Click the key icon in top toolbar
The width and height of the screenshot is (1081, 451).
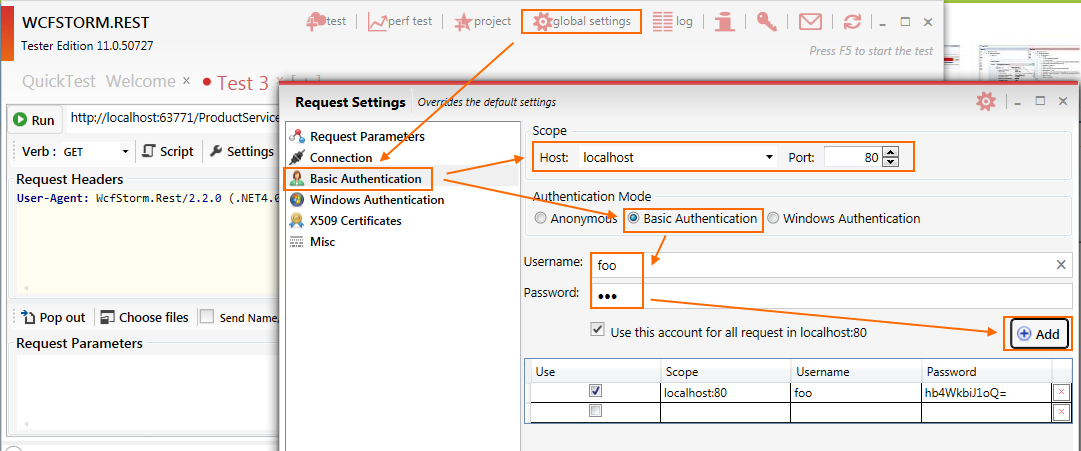click(767, 21)
